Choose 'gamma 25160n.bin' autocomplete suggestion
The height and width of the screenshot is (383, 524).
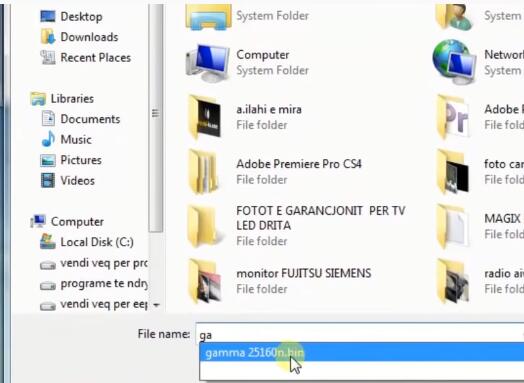coord(362,353)
